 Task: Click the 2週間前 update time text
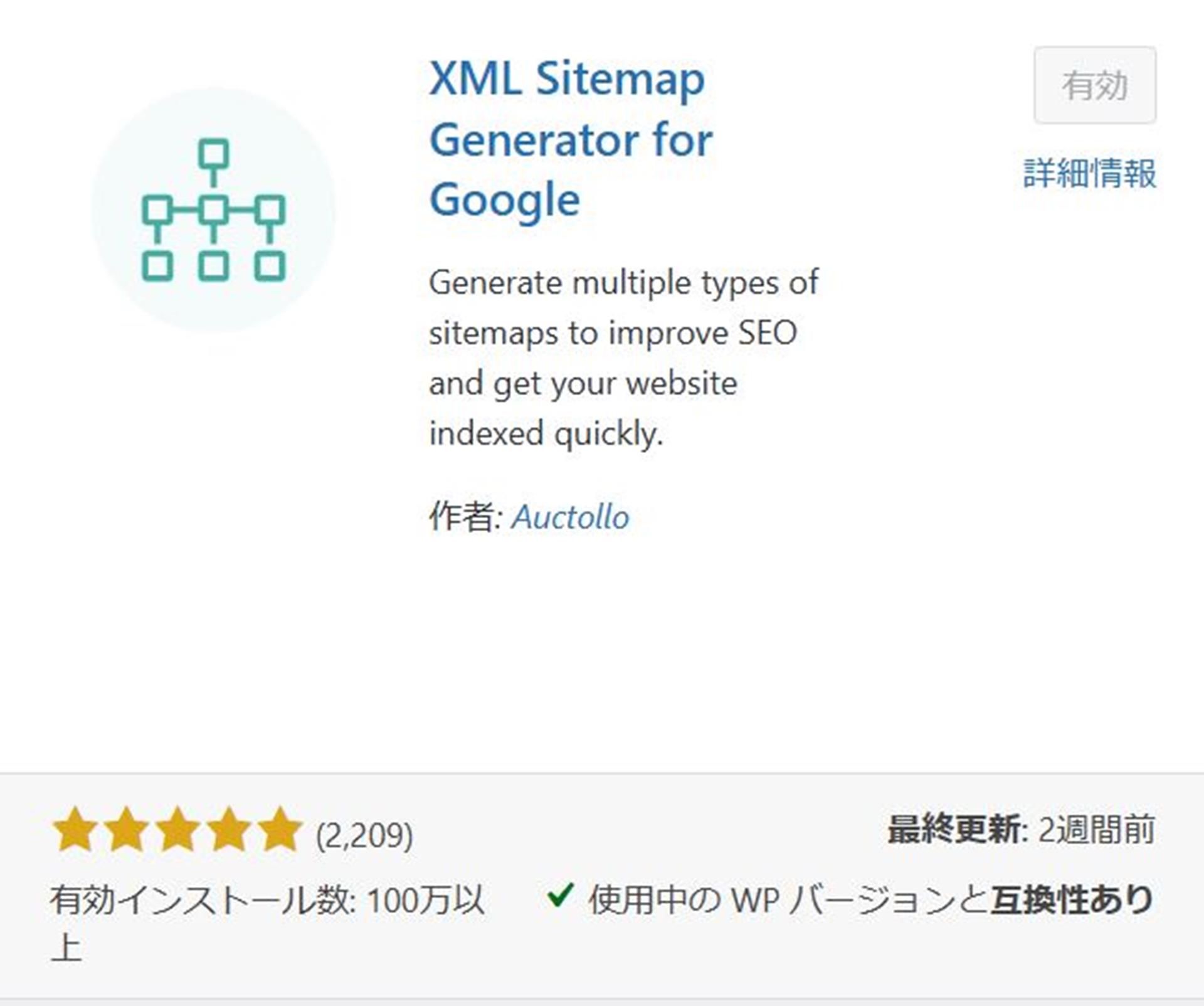tap(1096, 830)
